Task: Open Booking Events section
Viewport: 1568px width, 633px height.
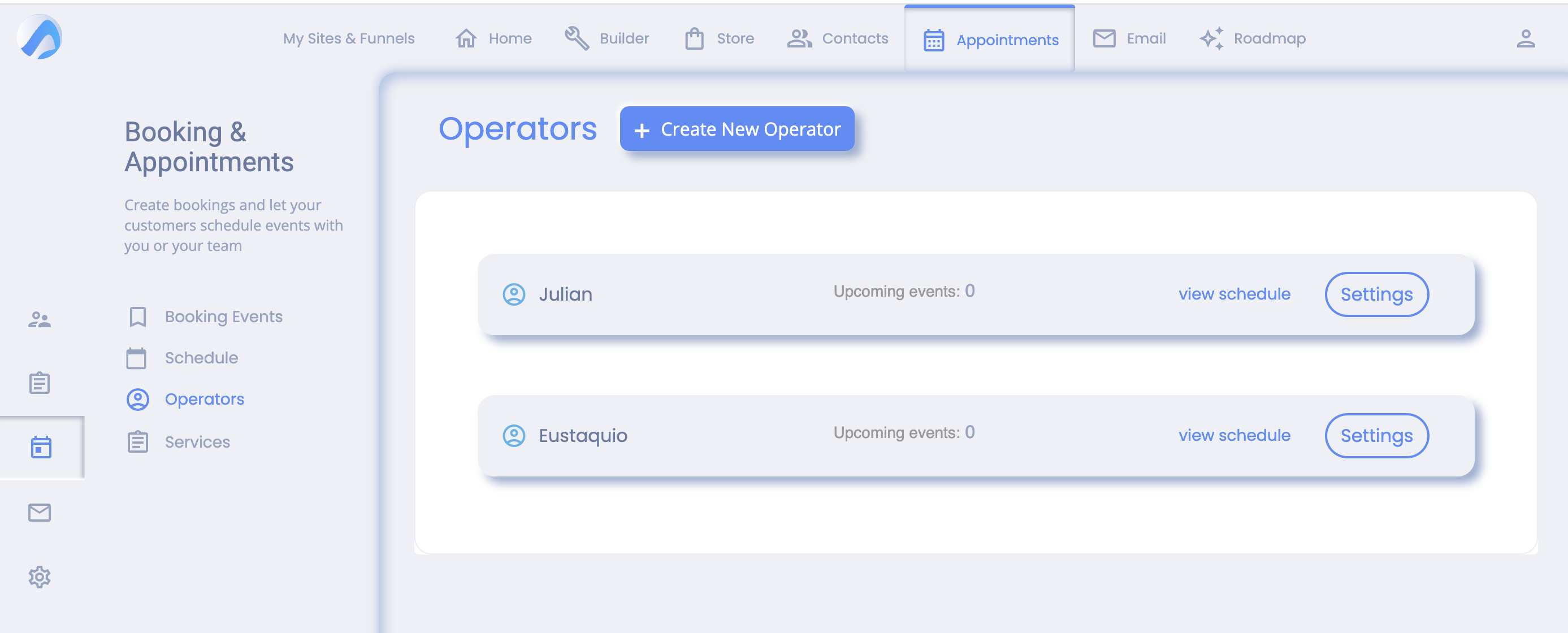Action: (x=206, y=316)
